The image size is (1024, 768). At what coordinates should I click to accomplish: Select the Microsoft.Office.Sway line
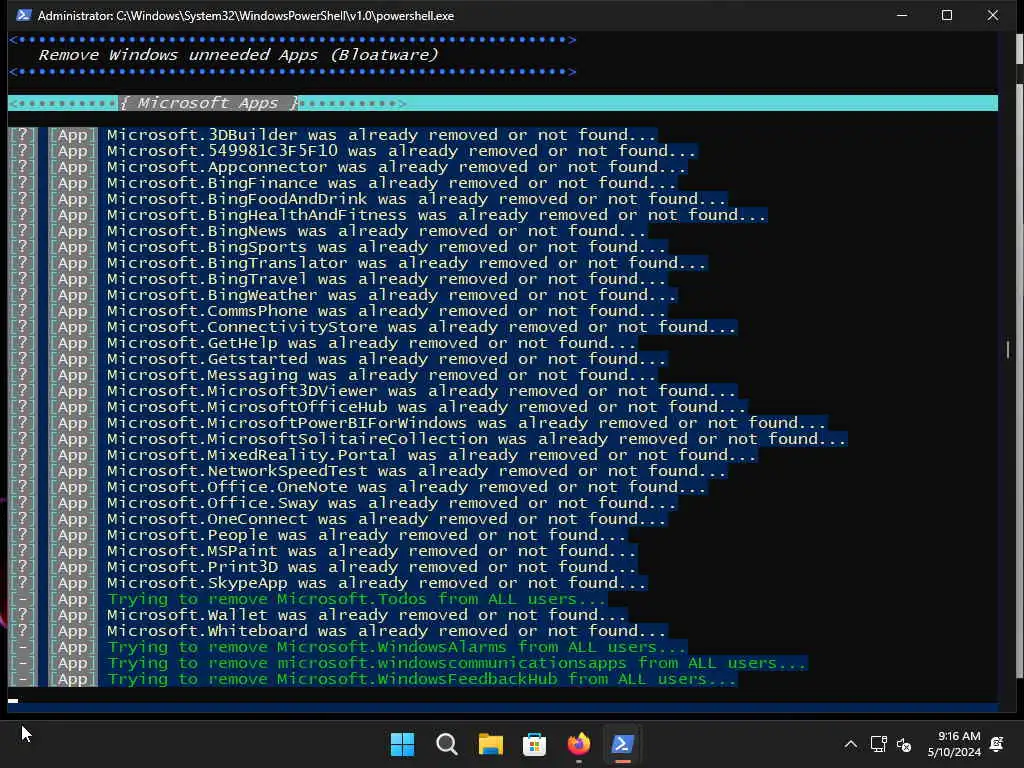tap(391, 503)
